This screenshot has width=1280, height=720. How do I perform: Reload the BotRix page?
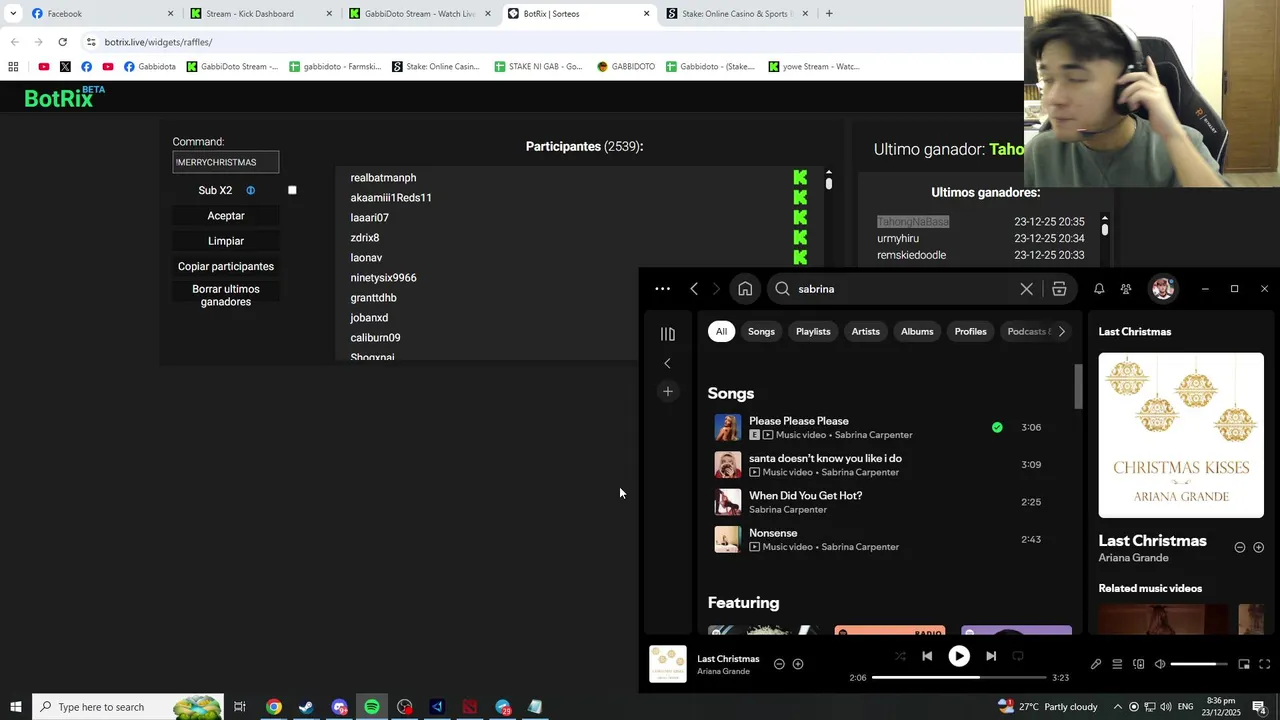[62, 42]
